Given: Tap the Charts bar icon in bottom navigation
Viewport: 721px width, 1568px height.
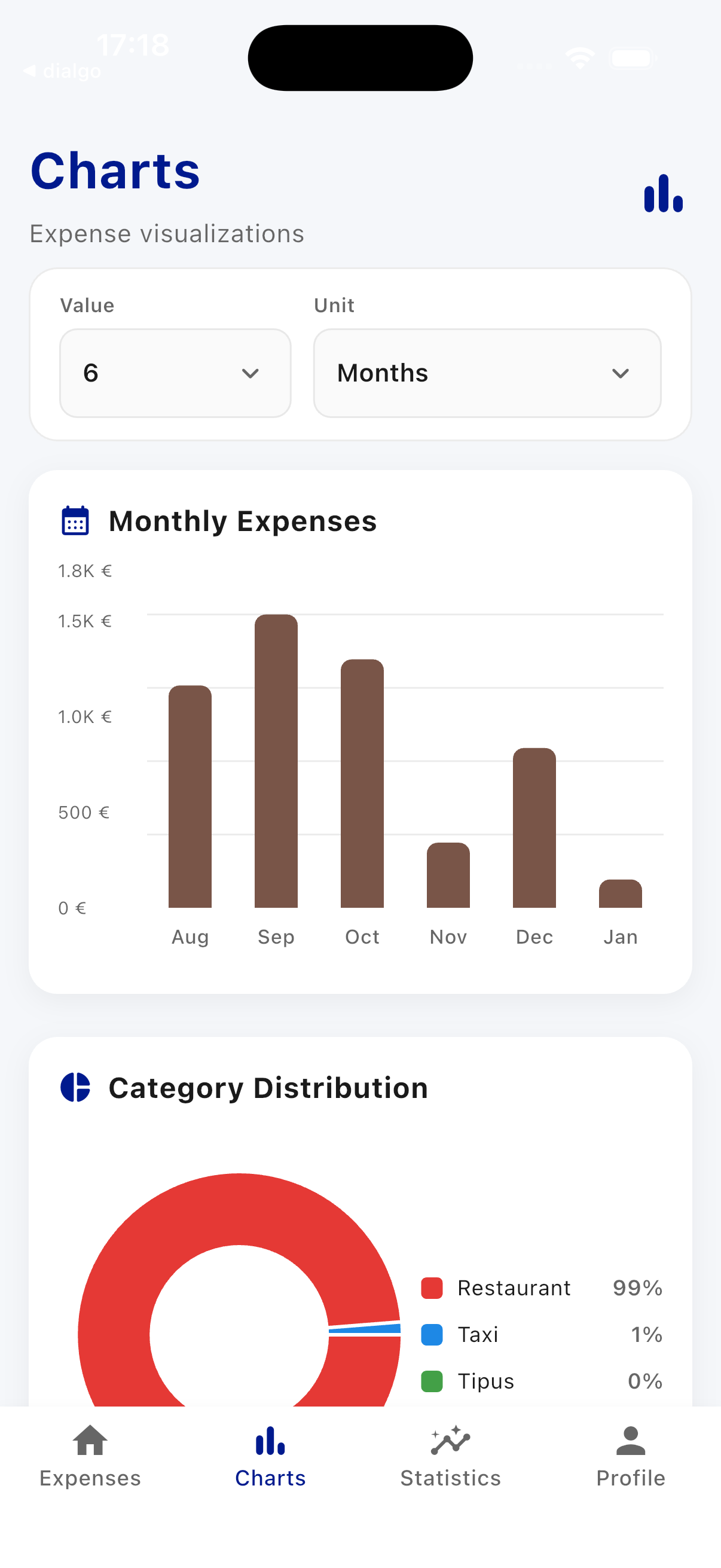Looking at the screenshot, I should point(270,1441).
